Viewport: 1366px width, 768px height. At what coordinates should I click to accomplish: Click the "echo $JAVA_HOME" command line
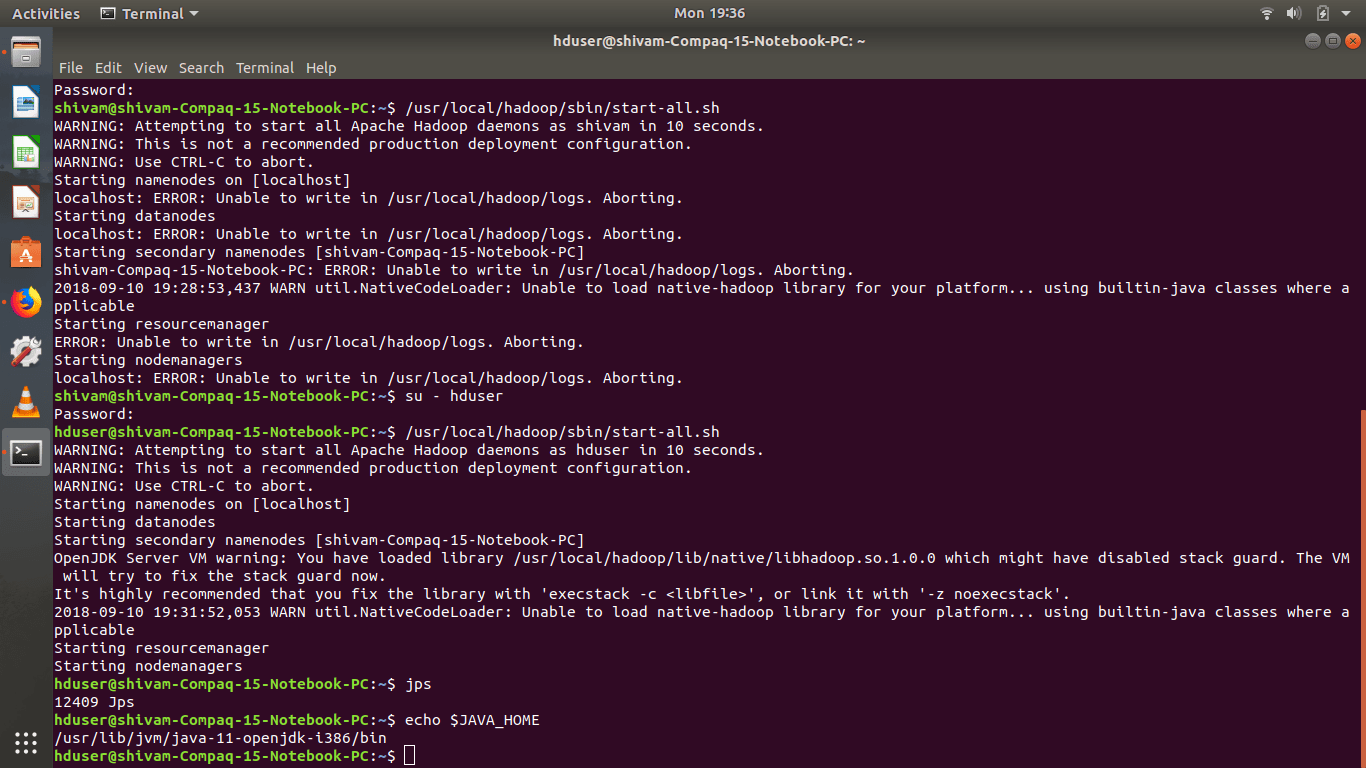click(297, 720)
